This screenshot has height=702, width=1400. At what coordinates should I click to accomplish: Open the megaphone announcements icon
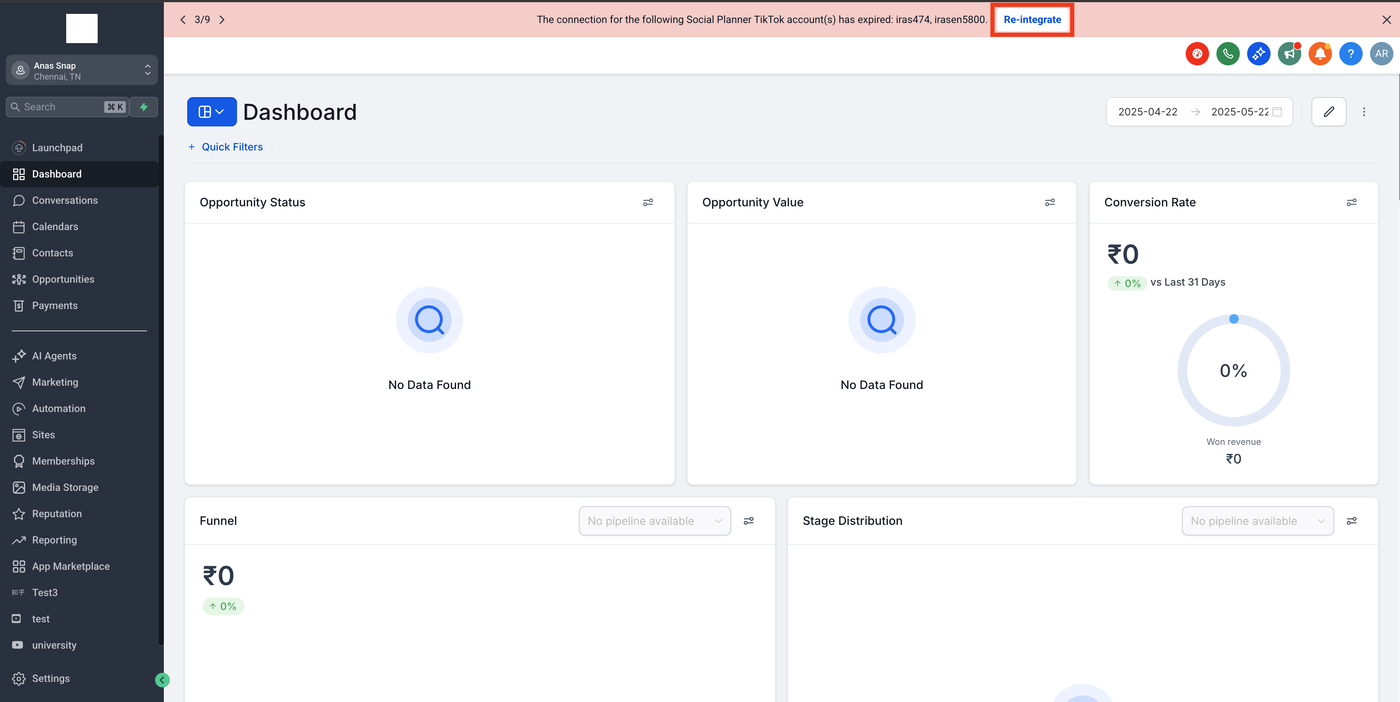(x=1289, y=54)
